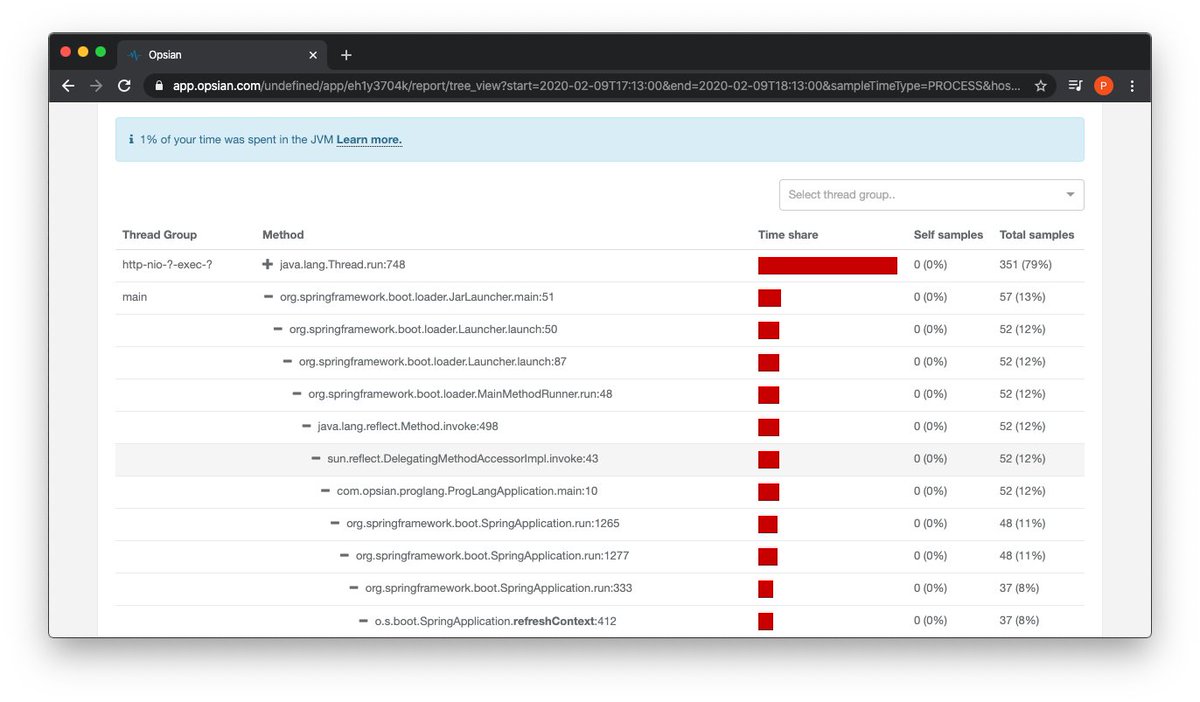
Task: Click SpringApplication.run:1265 48 (11%) value
Action: [x=1023, y=523]
